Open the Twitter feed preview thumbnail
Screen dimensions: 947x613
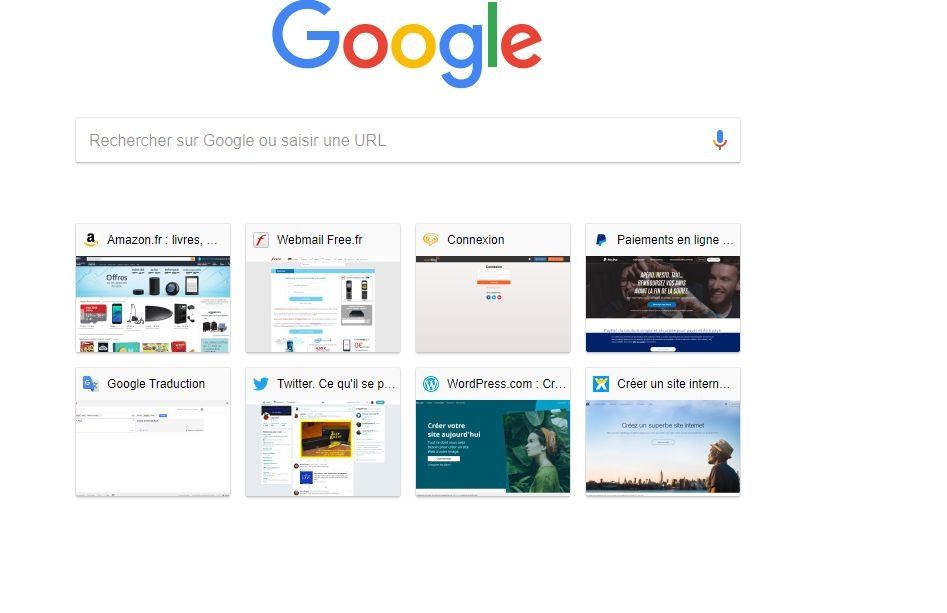point(323,448)
